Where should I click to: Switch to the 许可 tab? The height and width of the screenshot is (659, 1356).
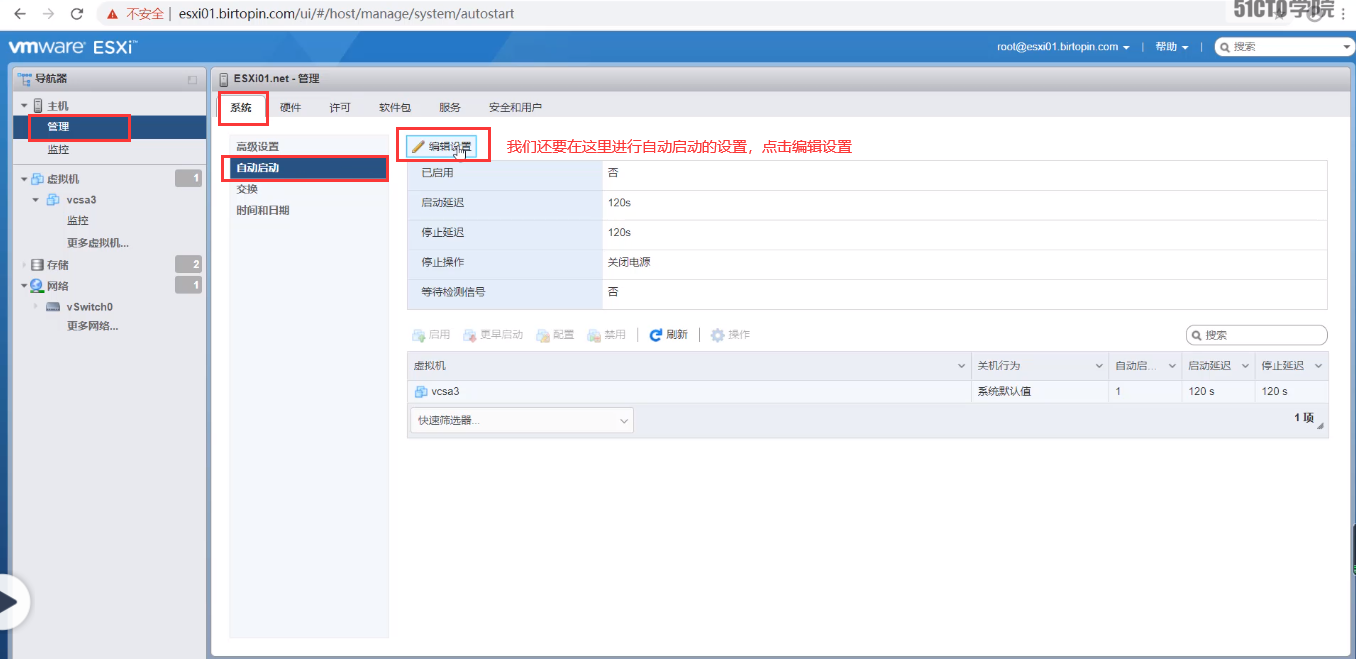[340, 108]
